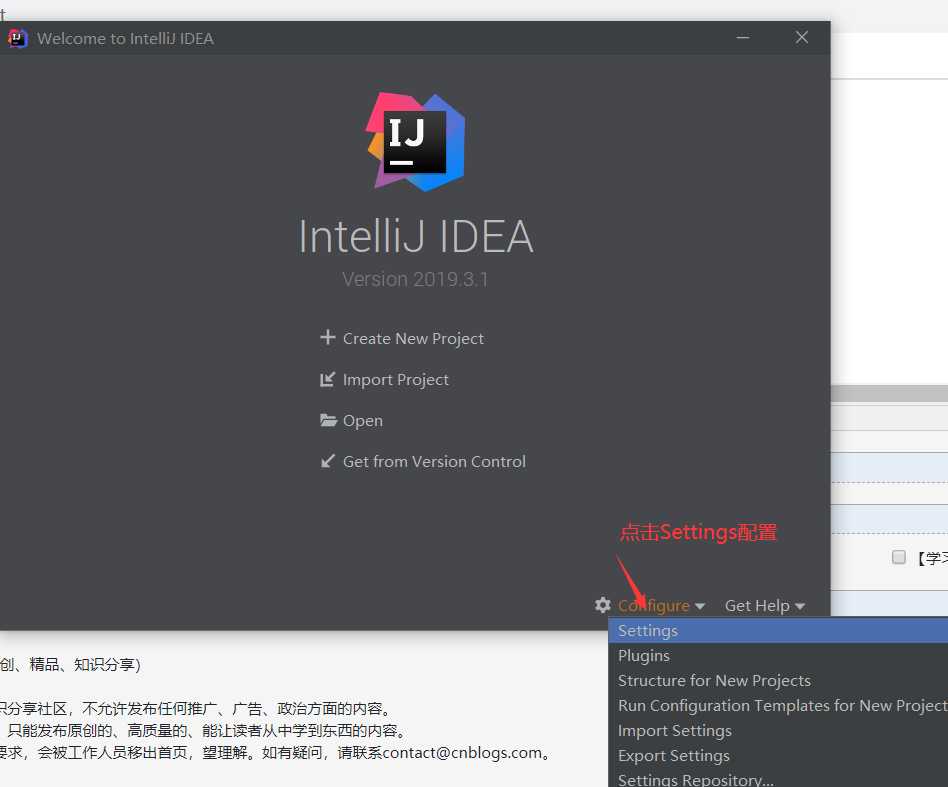This screenshot has width=948, height=787.
Task: Choose Import Project option
Action: 396,380
